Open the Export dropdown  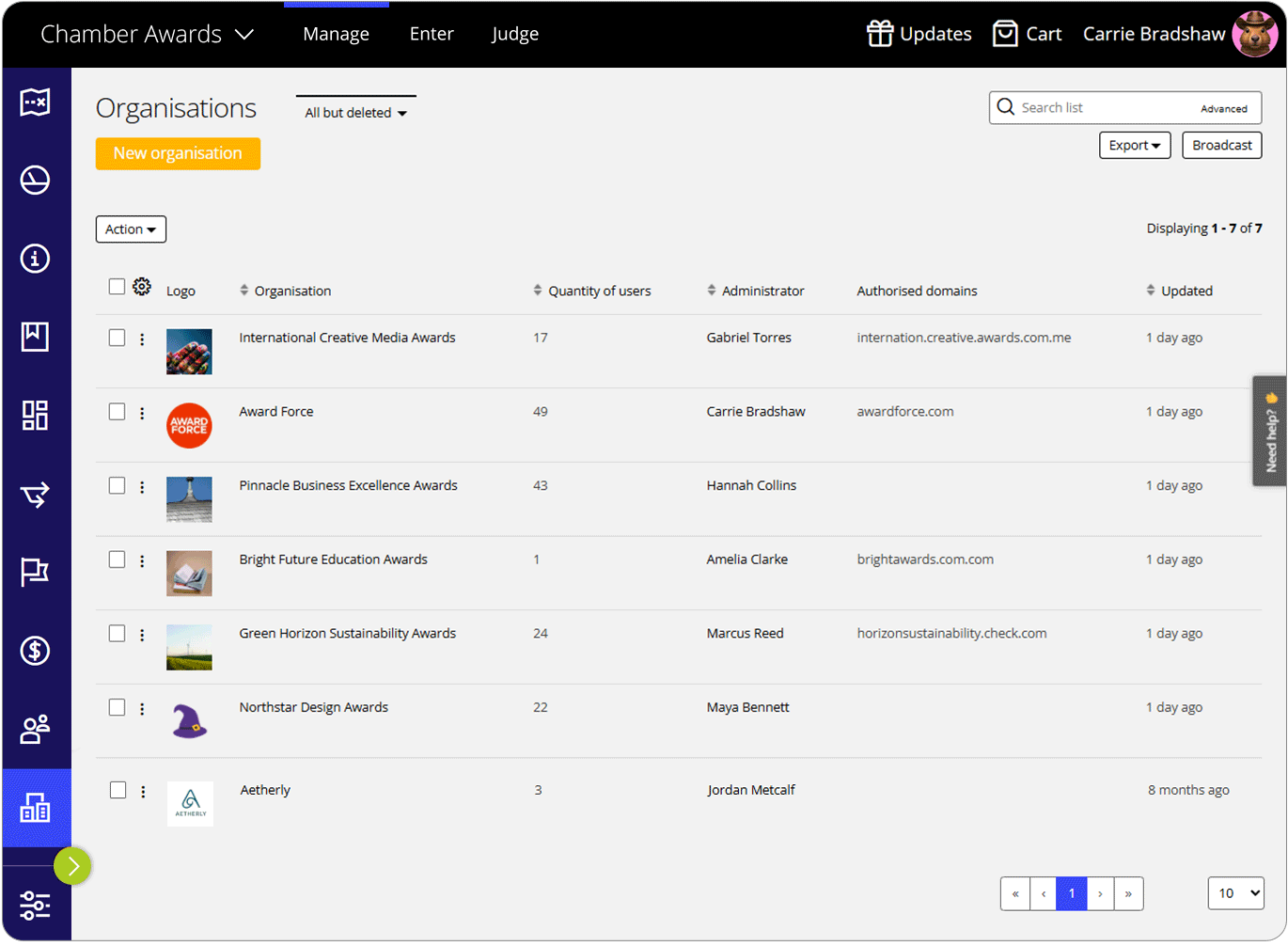pos(1135,146)
